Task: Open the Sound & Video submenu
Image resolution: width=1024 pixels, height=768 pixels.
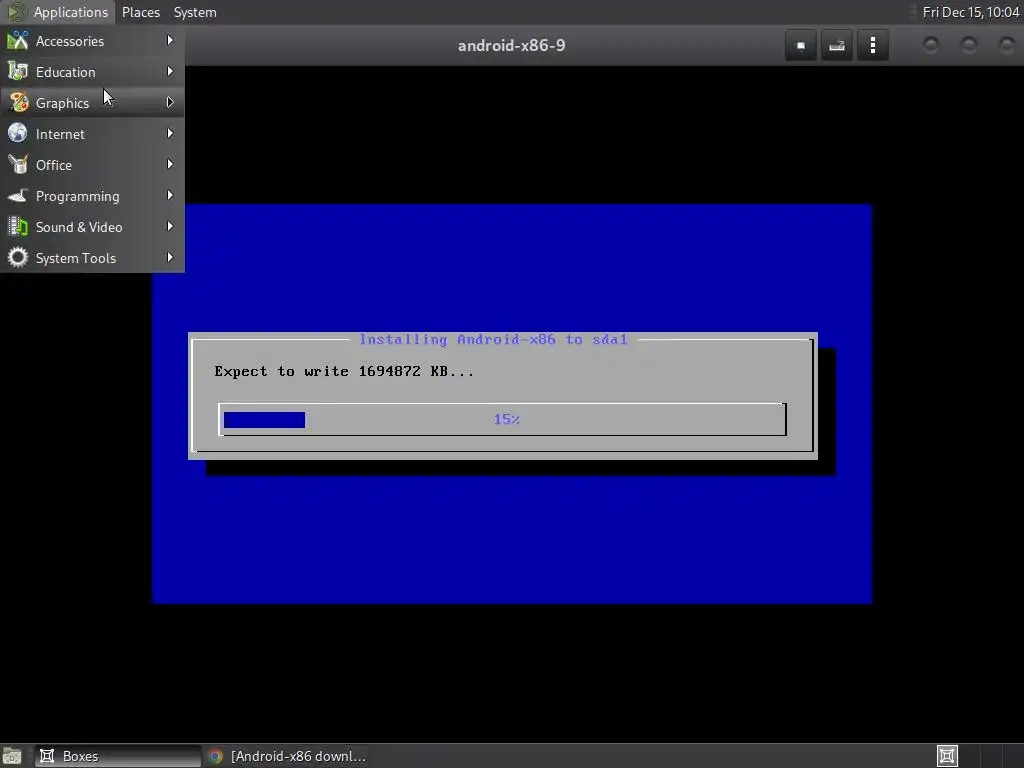Action: coord(92,227)
